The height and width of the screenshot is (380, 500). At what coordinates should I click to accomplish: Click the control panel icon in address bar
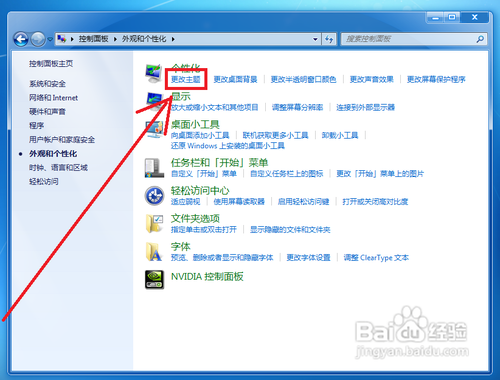pyautogui.click(x=61, y=39)
